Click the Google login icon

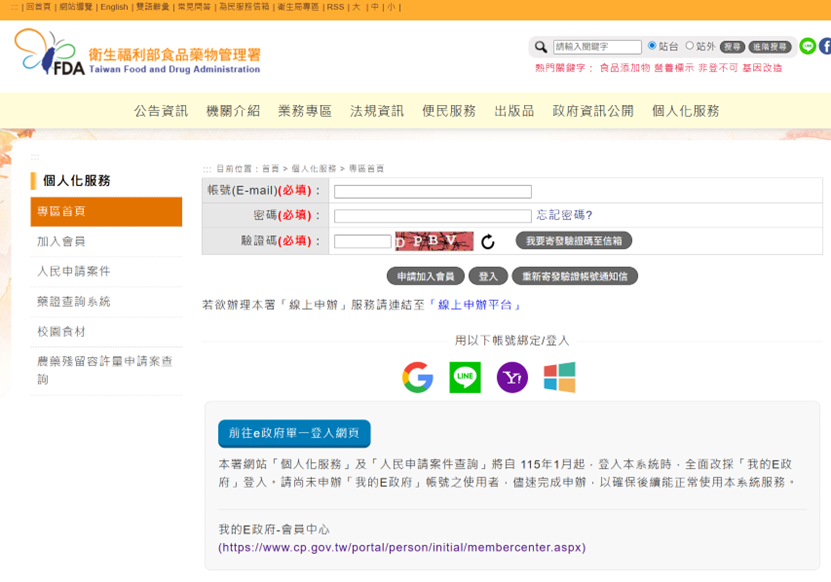418,377
